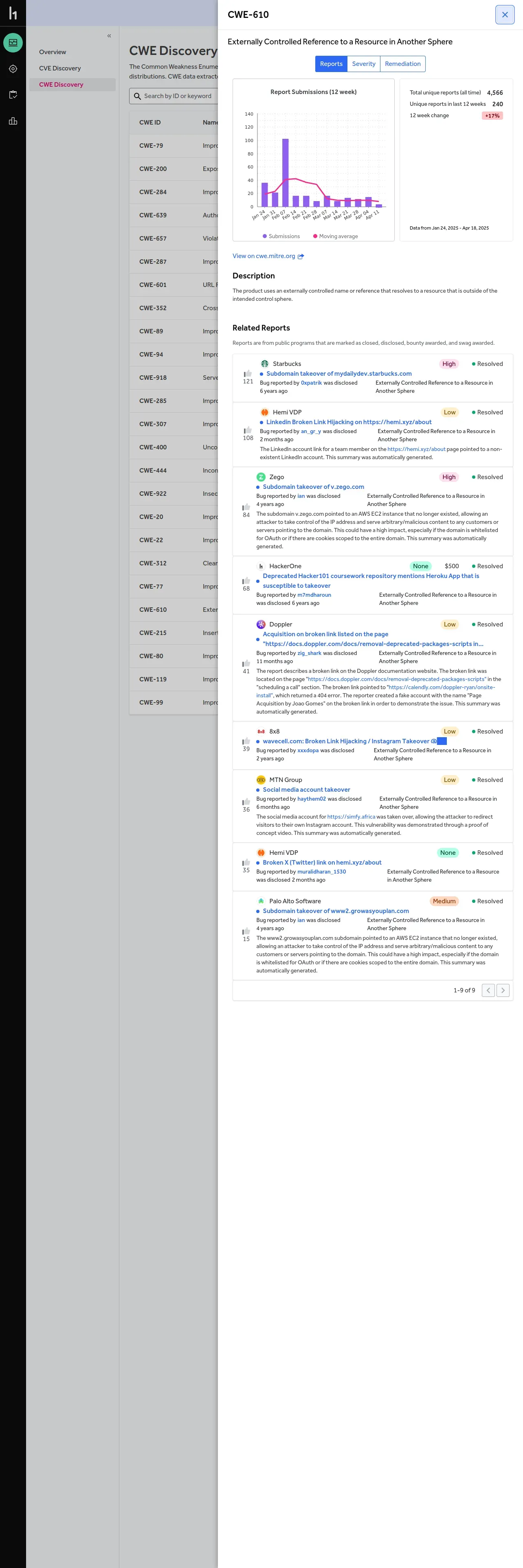Go to next page of related reports
Image resolution: width=523 pixels, height=1568 pixels.
click(503, 990)
